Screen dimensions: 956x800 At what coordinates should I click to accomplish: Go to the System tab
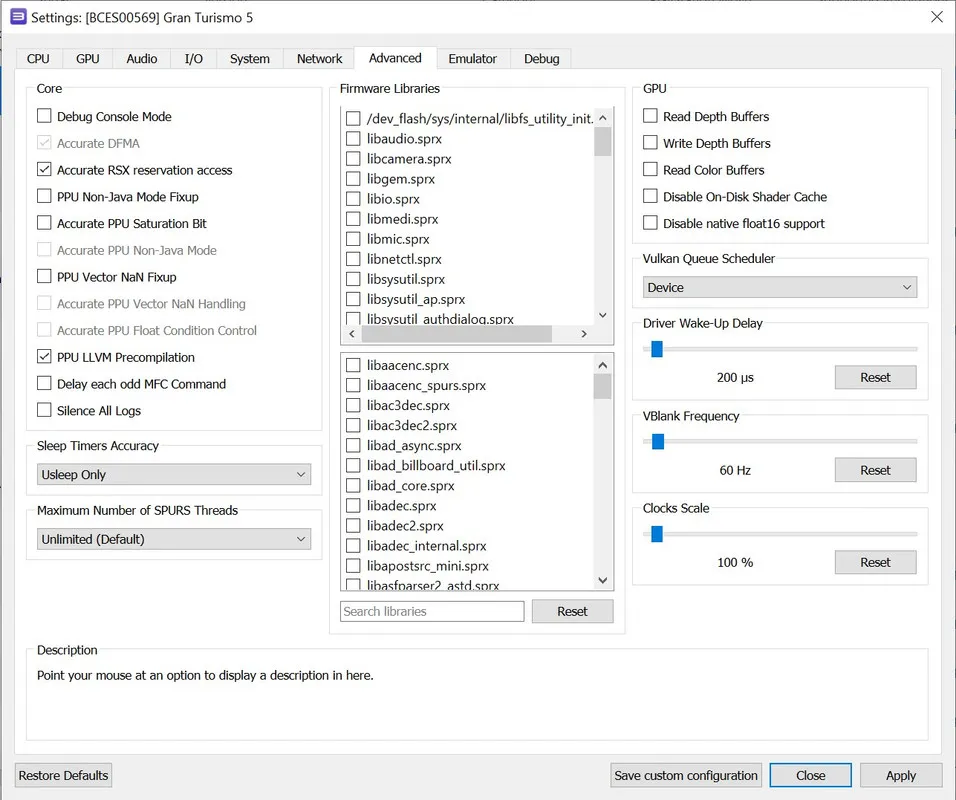tap(249, 59)
